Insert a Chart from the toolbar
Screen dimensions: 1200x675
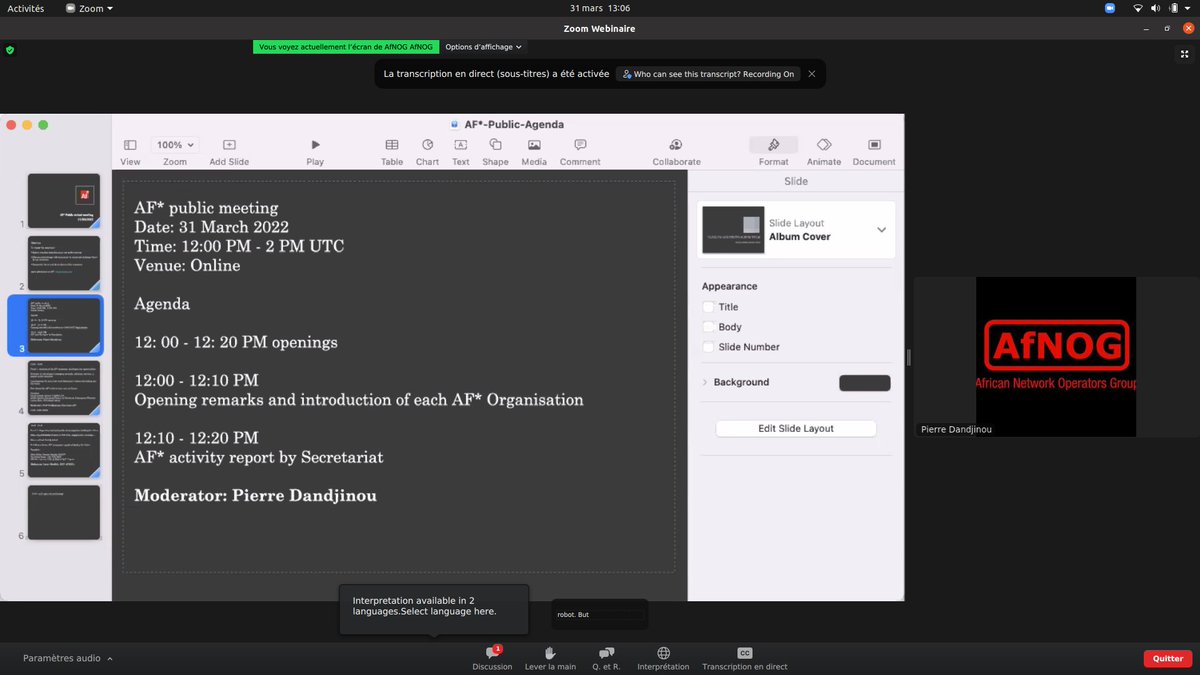pos(427,145)
